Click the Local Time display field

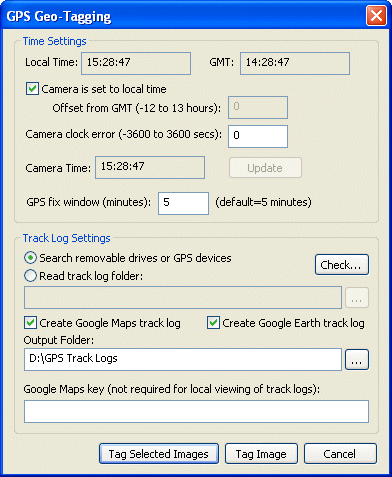point(136,63)
